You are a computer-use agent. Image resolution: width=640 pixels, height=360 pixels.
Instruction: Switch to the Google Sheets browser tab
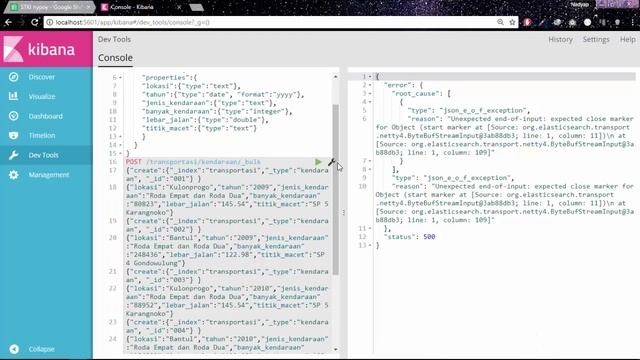click(51, 7)
